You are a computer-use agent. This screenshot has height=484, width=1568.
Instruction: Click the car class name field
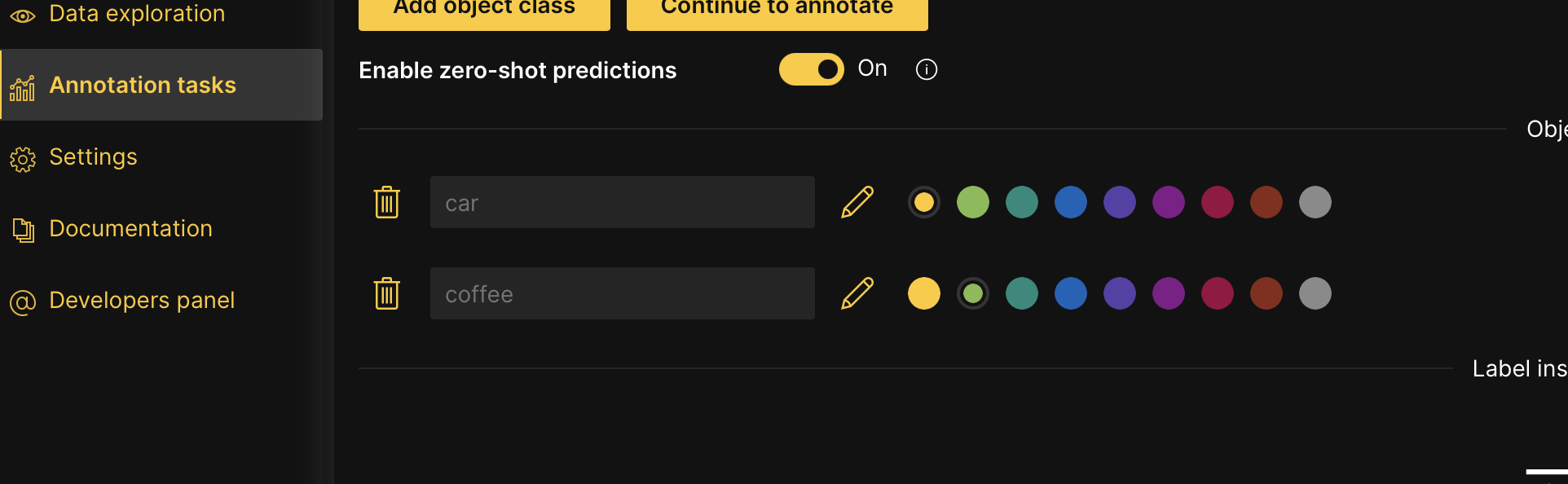pos(622,202)
